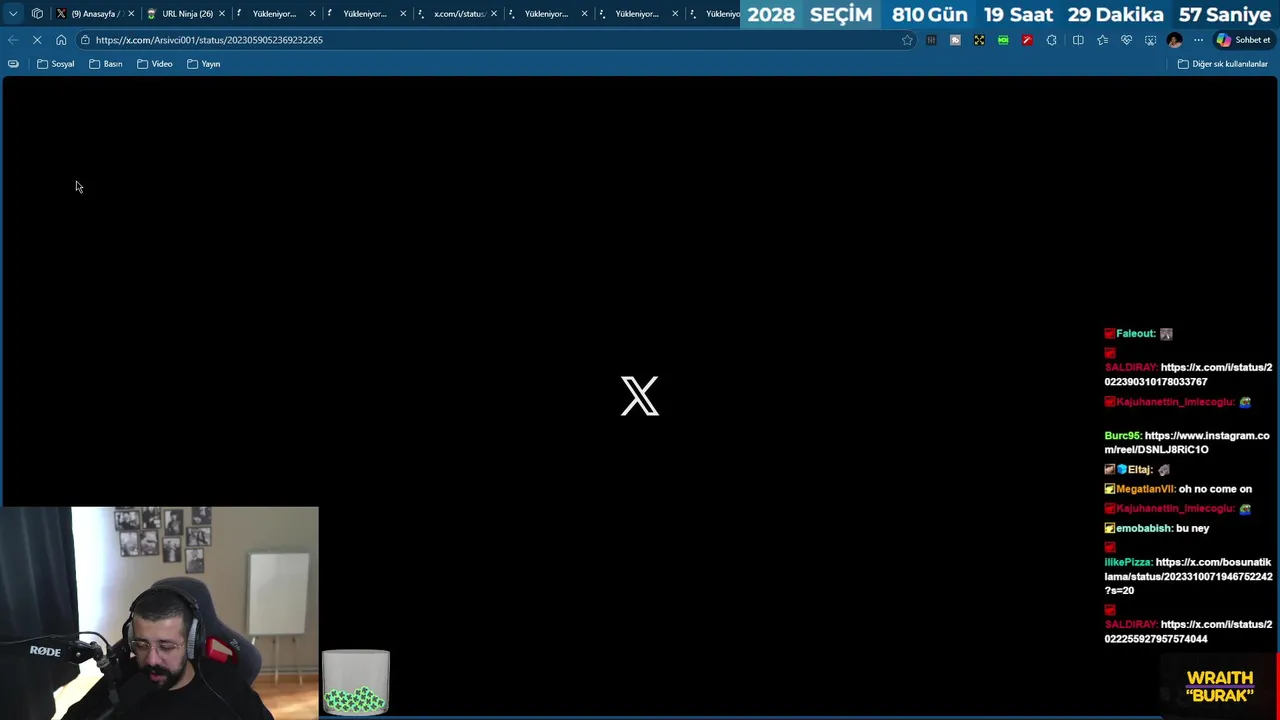Go back to the previous page

(x=13, y=40)
